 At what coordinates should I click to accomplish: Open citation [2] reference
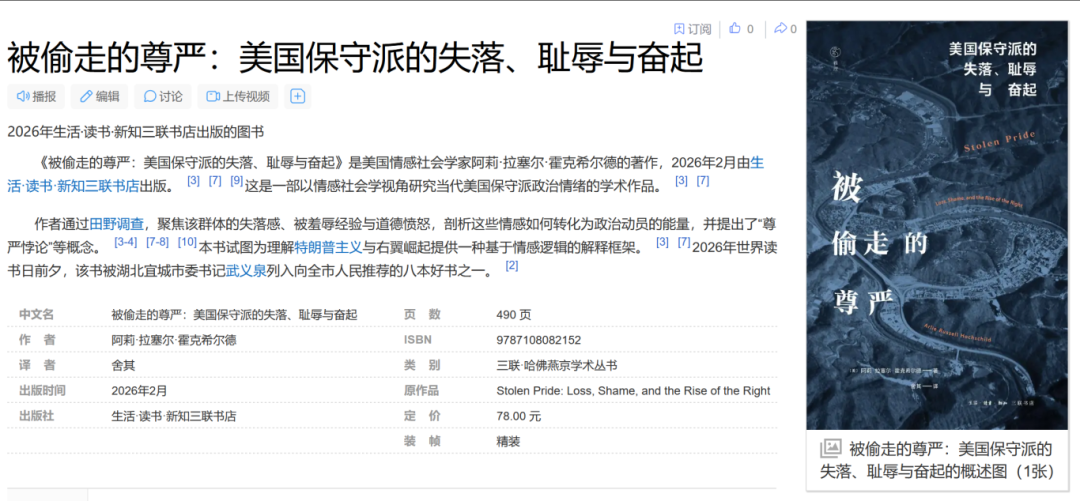(x=512, y=265)
